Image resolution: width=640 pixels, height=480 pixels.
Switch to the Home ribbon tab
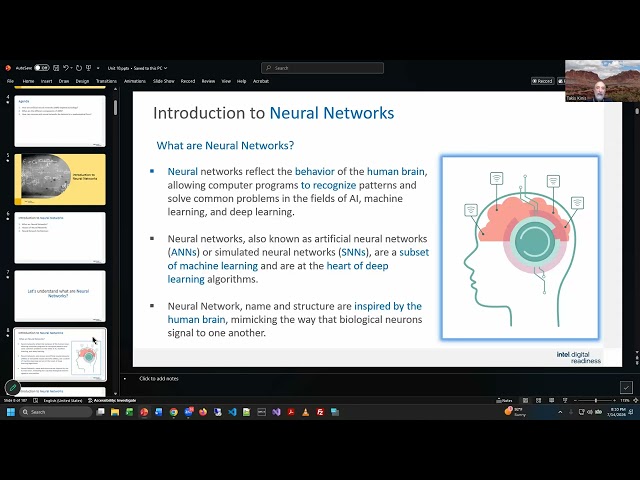(x=28, y=81)
